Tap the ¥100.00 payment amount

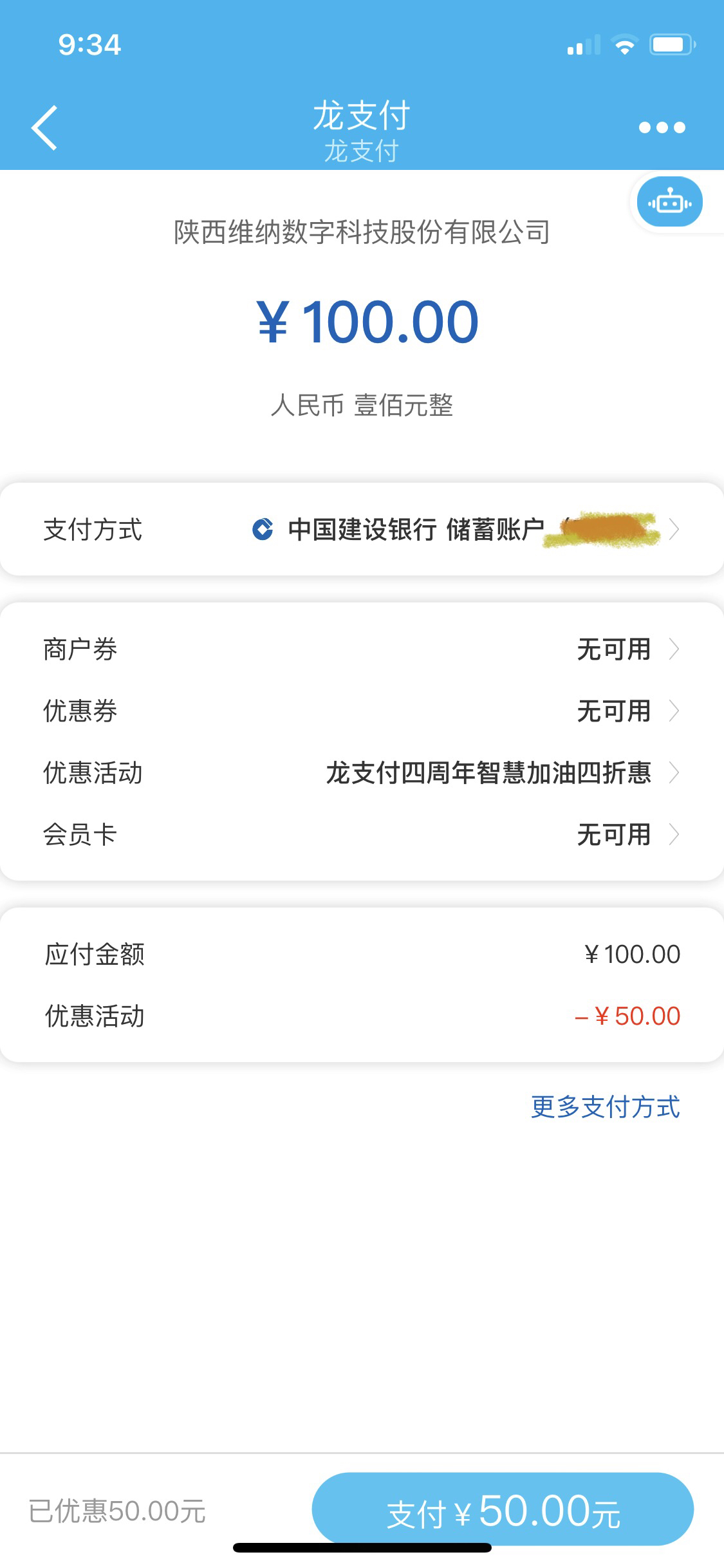(x=367, y=322)
